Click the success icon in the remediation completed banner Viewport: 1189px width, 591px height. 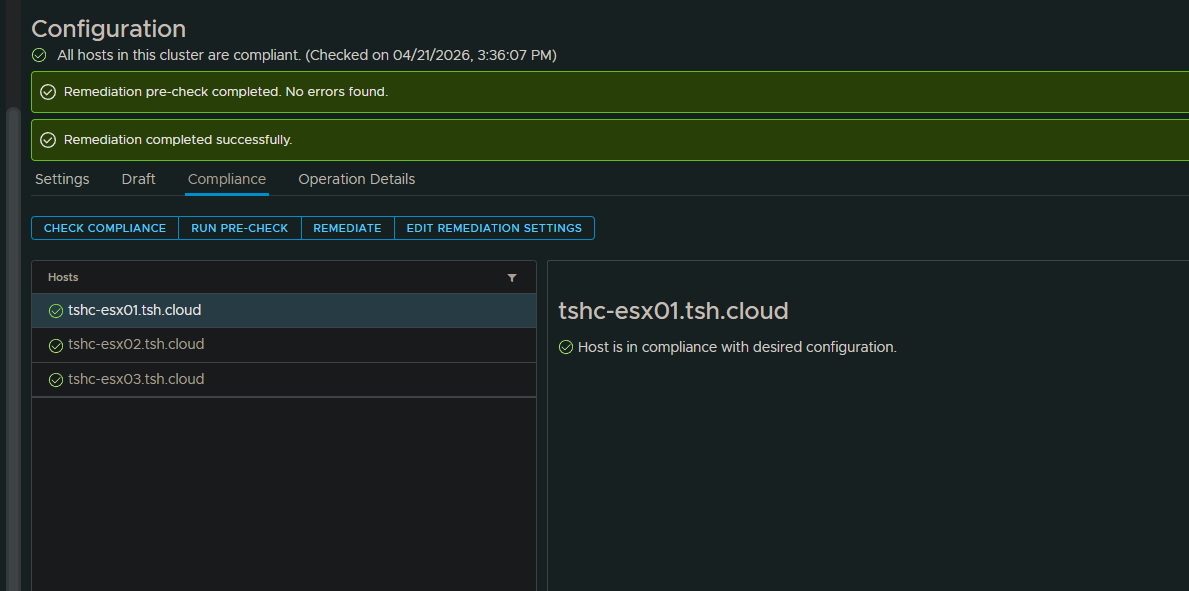48,140
